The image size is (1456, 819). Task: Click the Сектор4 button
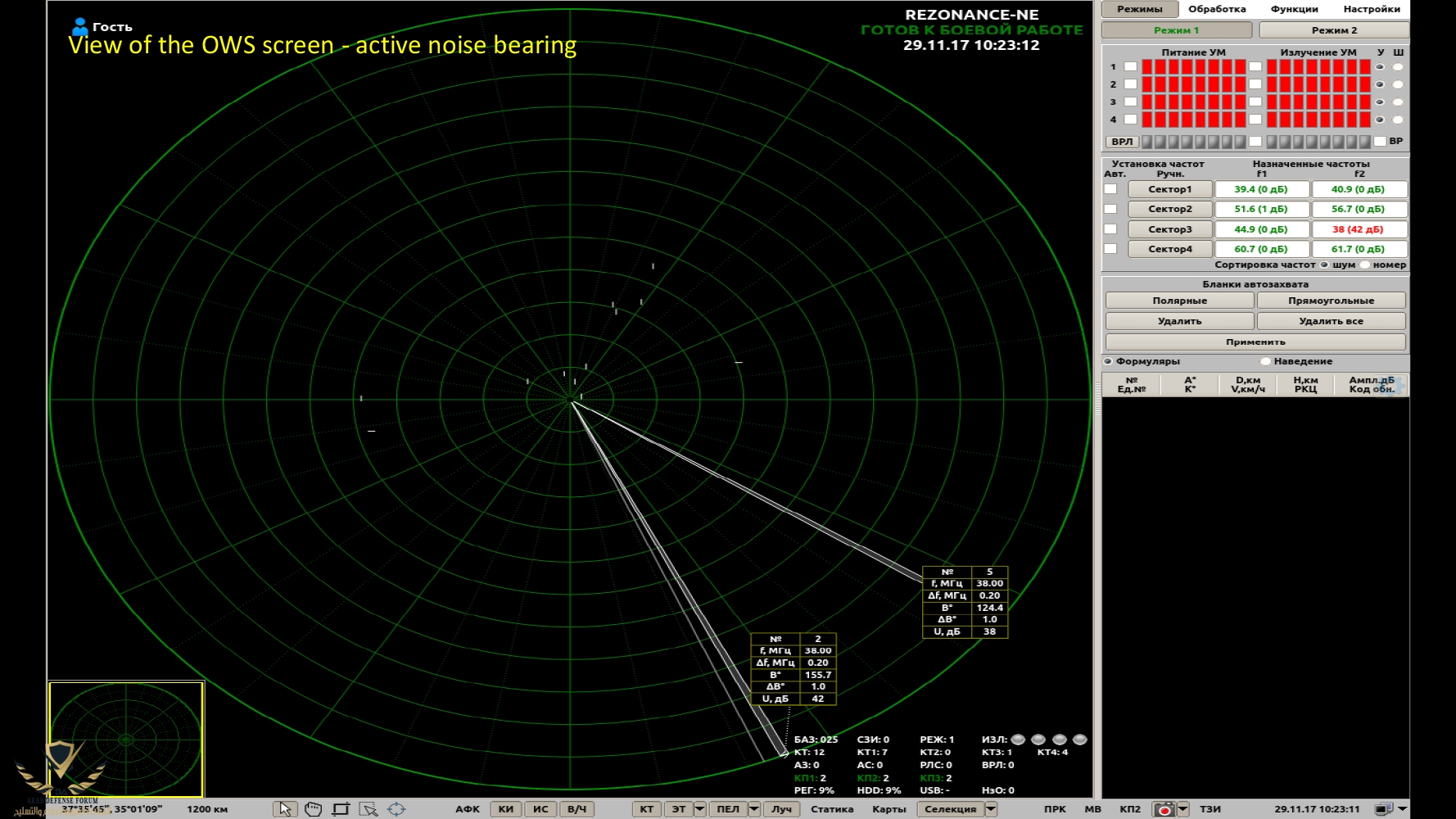(1170, 249)
